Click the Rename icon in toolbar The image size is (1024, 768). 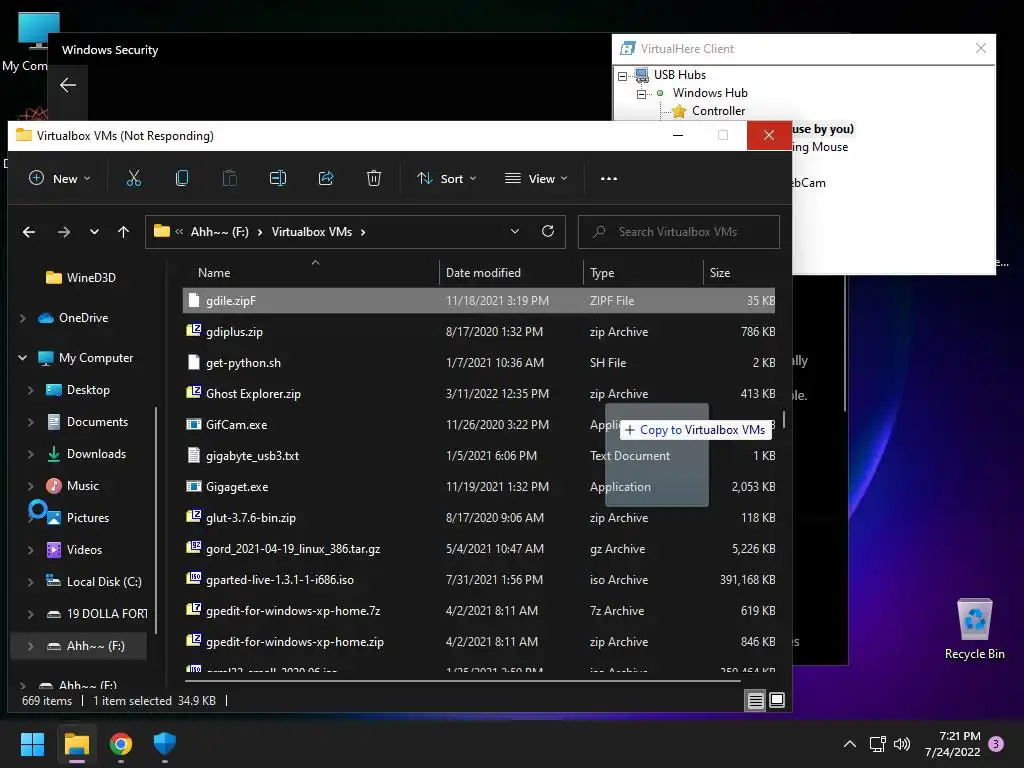coord(278,178)
